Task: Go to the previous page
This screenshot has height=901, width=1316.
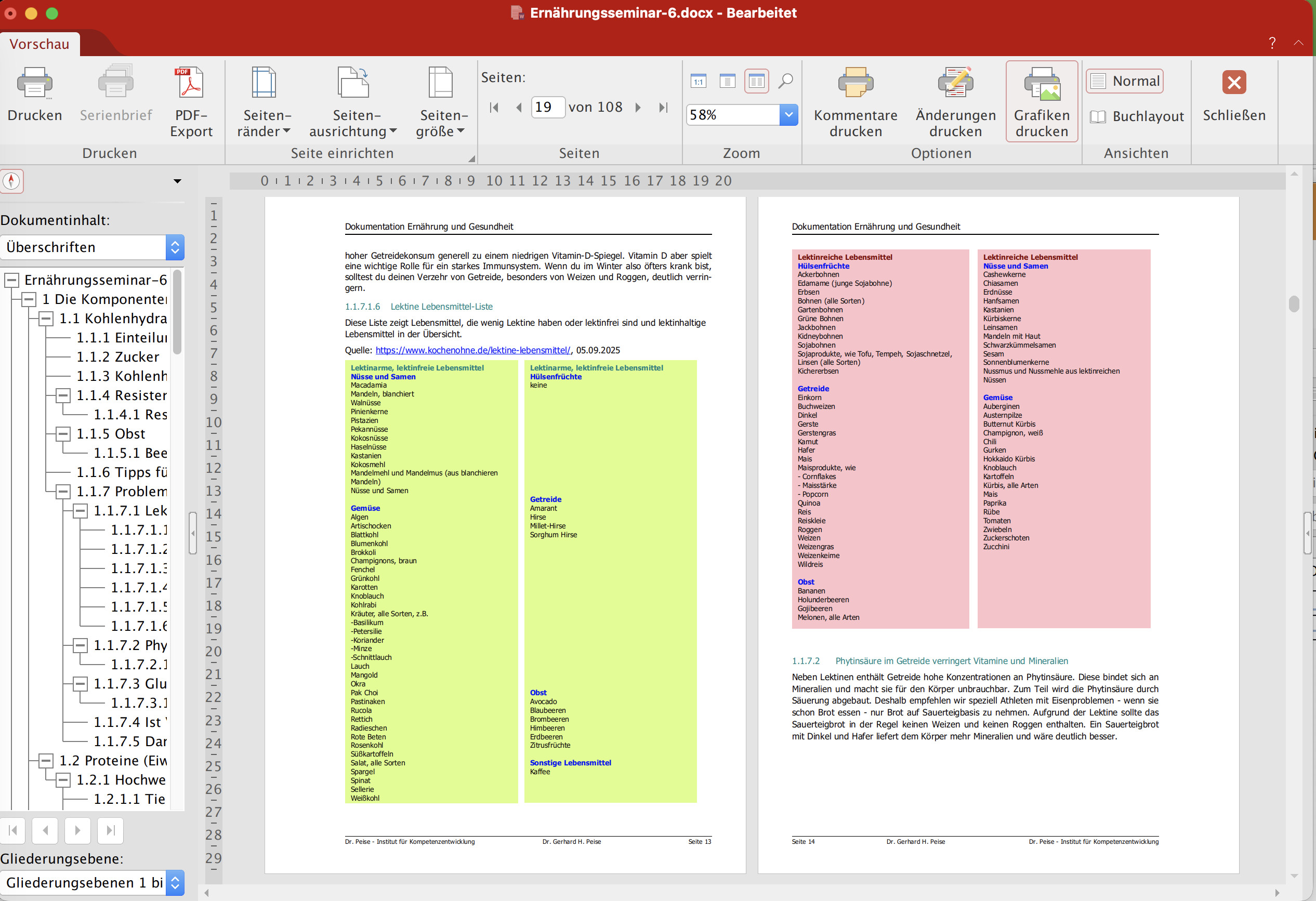Action: (x=519, y=108)
